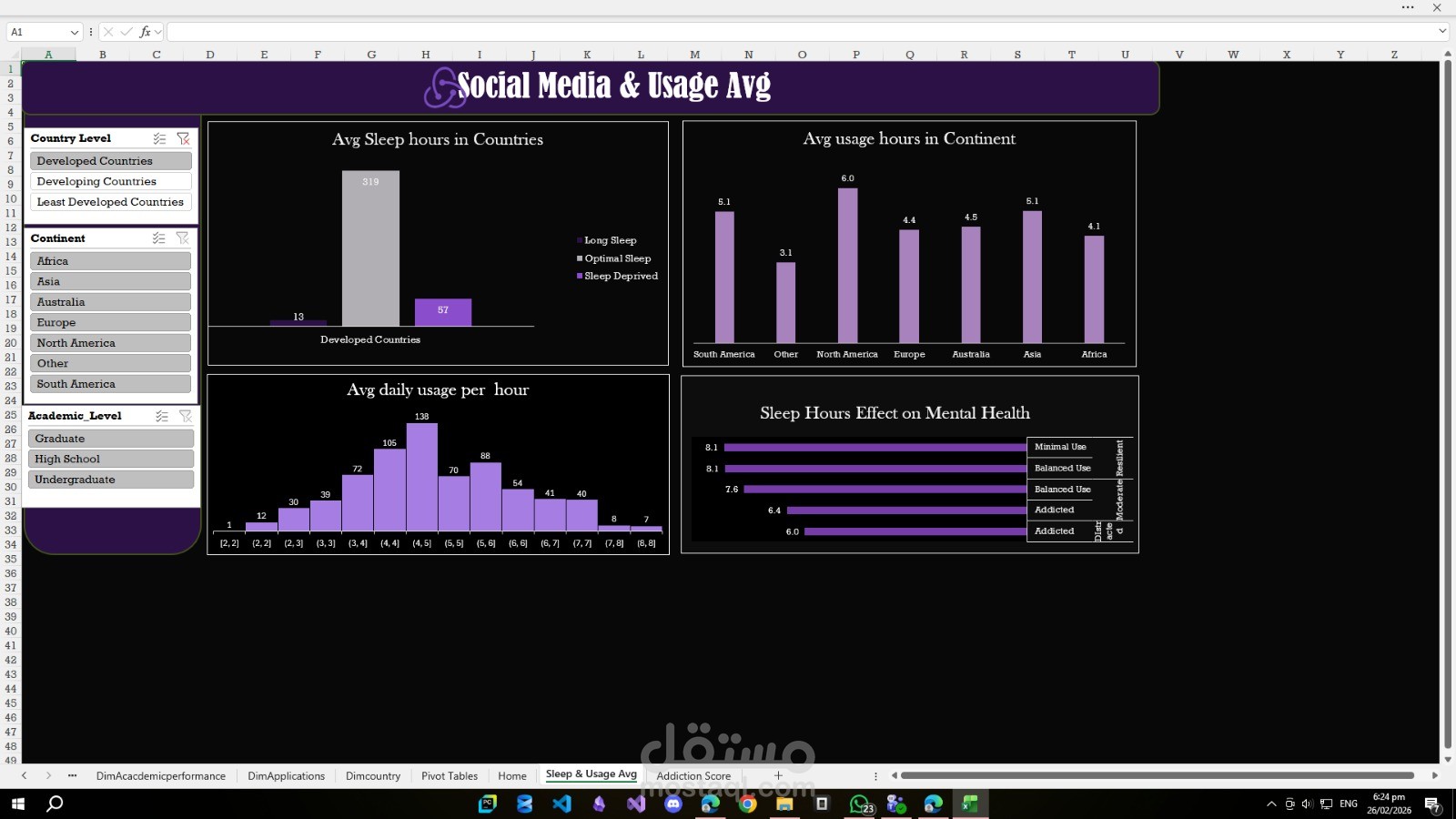
Task: Click the Multi-Select icon on Continent slicer
Action: pyautogui.click(x=159, y=238)
